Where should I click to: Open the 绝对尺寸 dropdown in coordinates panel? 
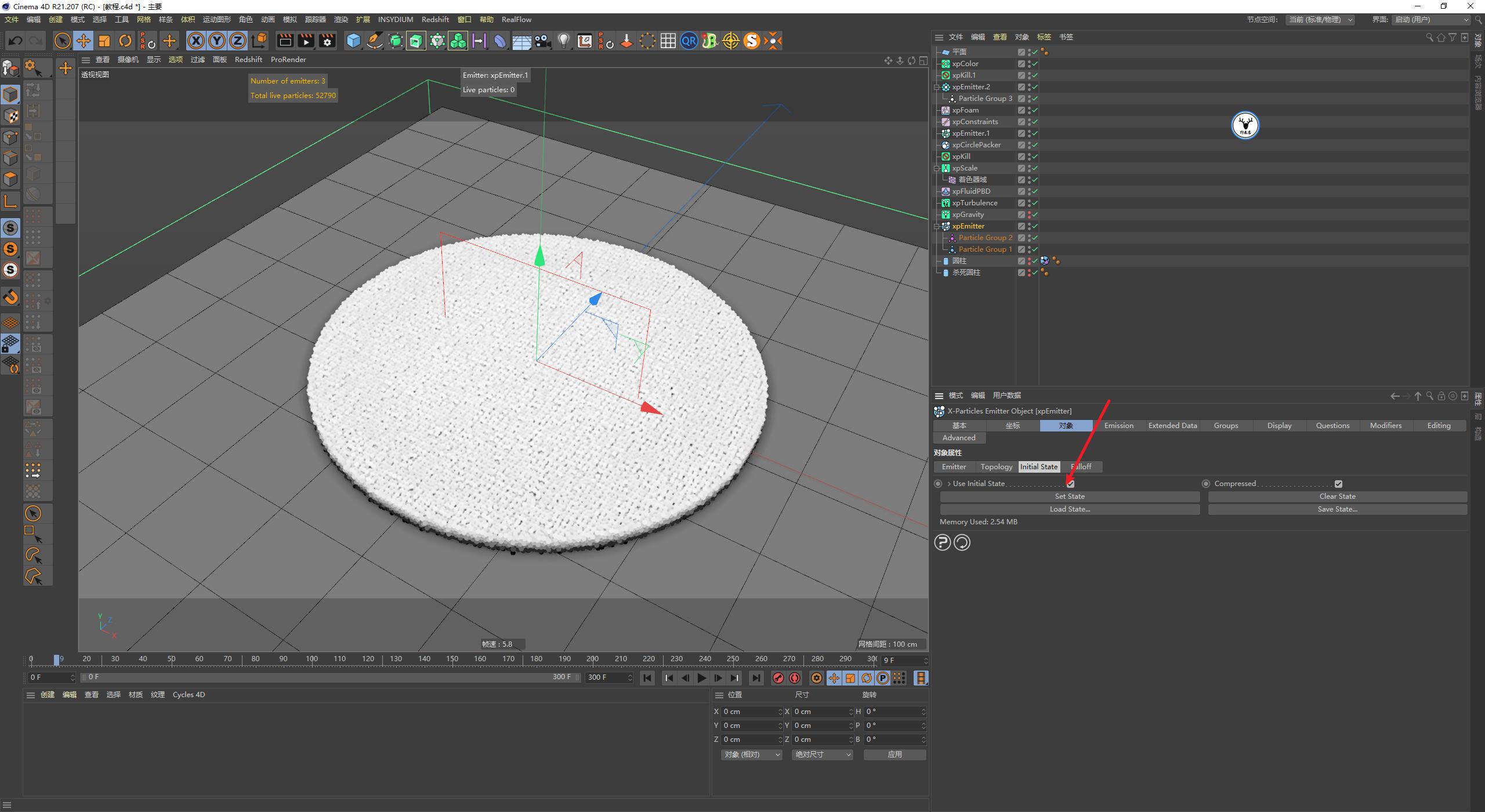click(x=822, y=754)
